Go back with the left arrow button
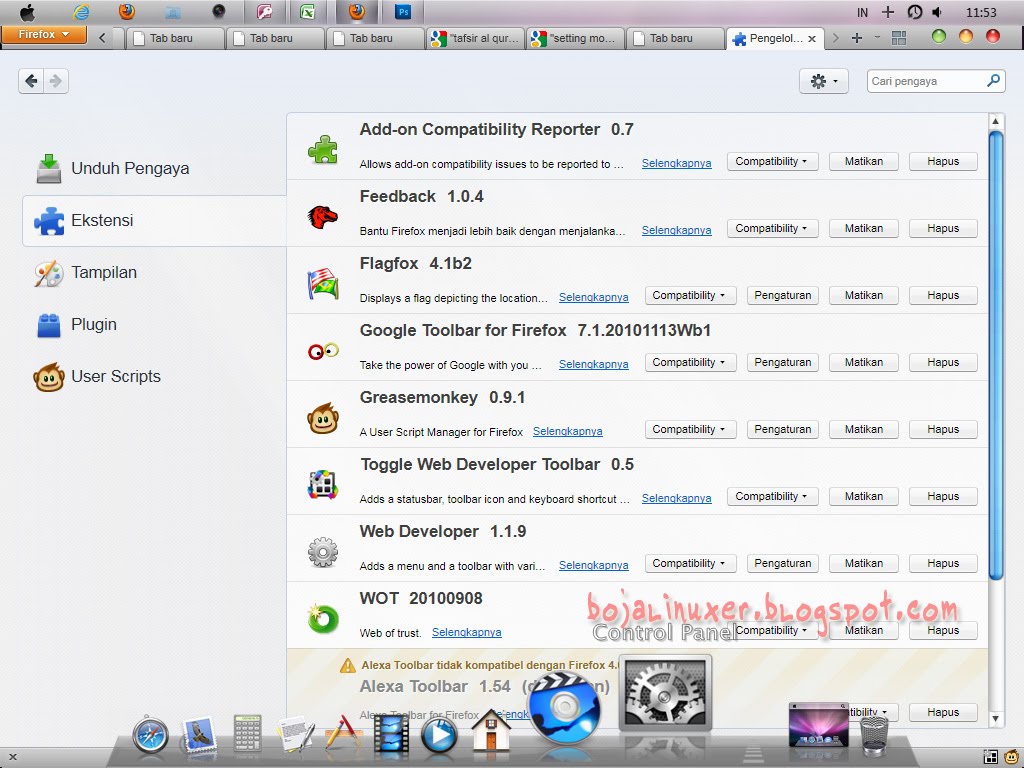 click(x=31, y=81)
